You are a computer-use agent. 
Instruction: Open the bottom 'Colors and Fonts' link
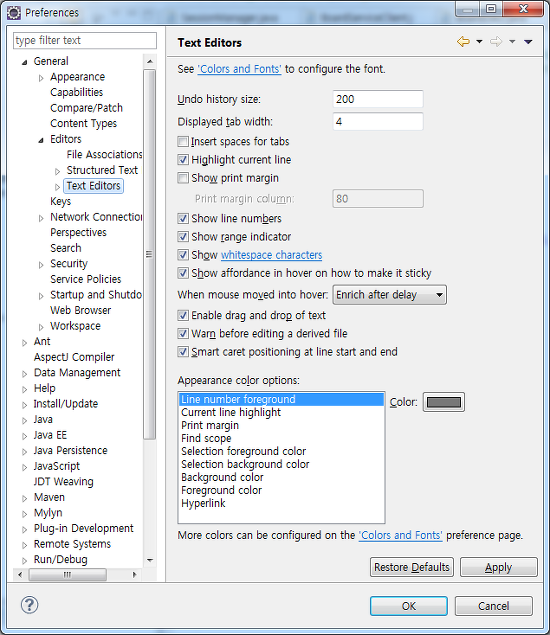point(401,535)
